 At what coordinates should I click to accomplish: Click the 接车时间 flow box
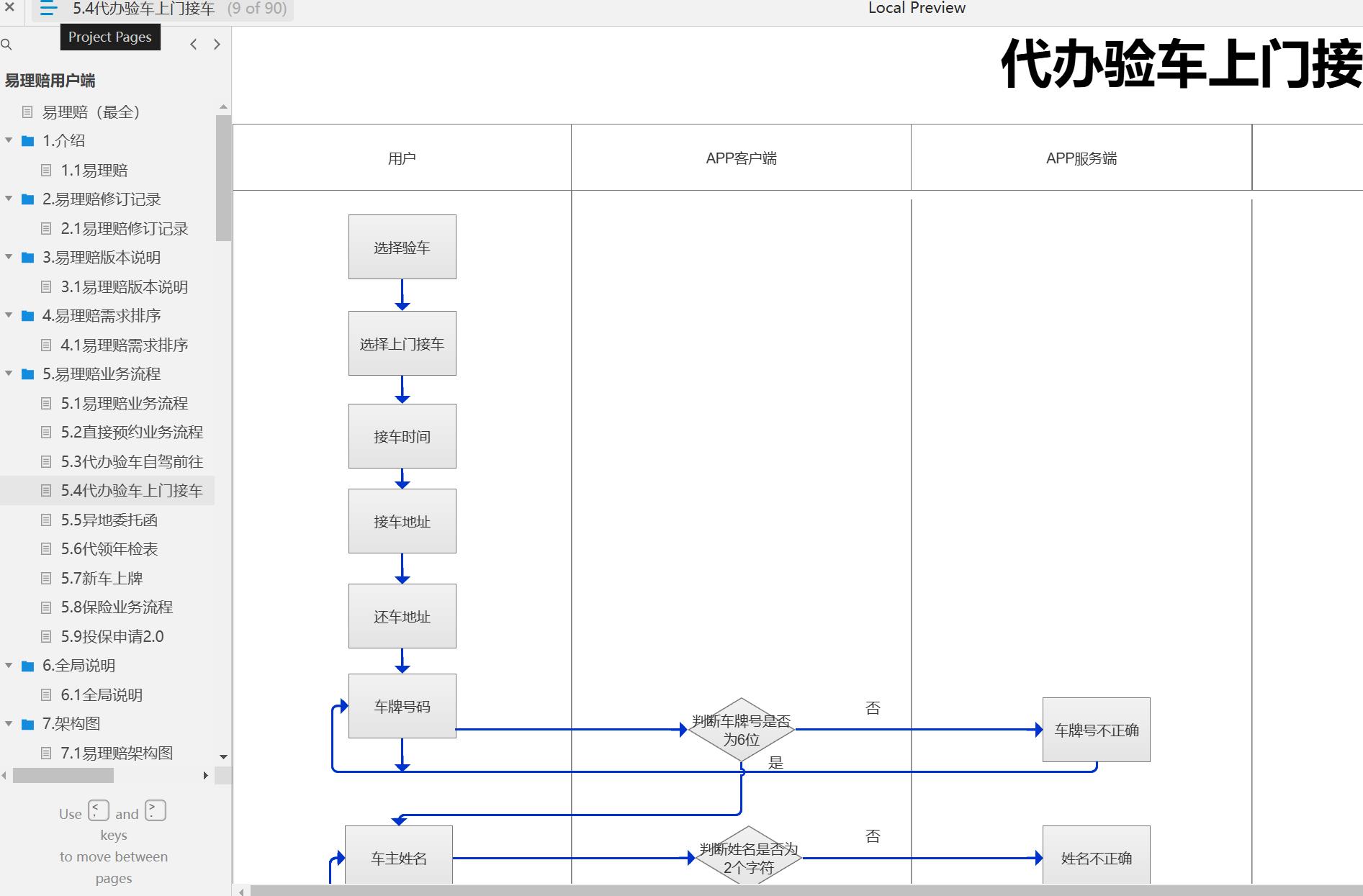tap(402, 436)
